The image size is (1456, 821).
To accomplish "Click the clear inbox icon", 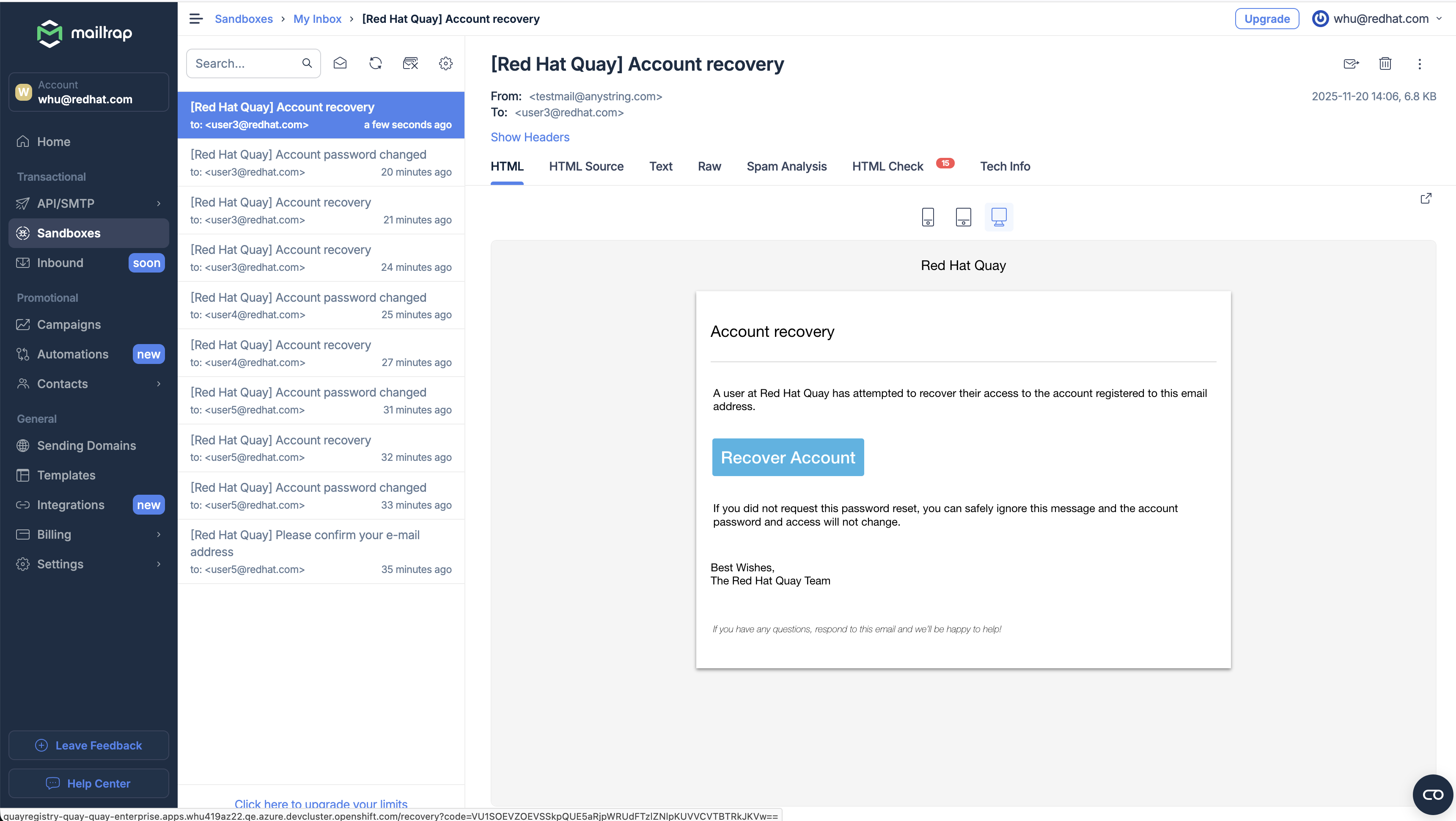I will (x=410, y=63).
